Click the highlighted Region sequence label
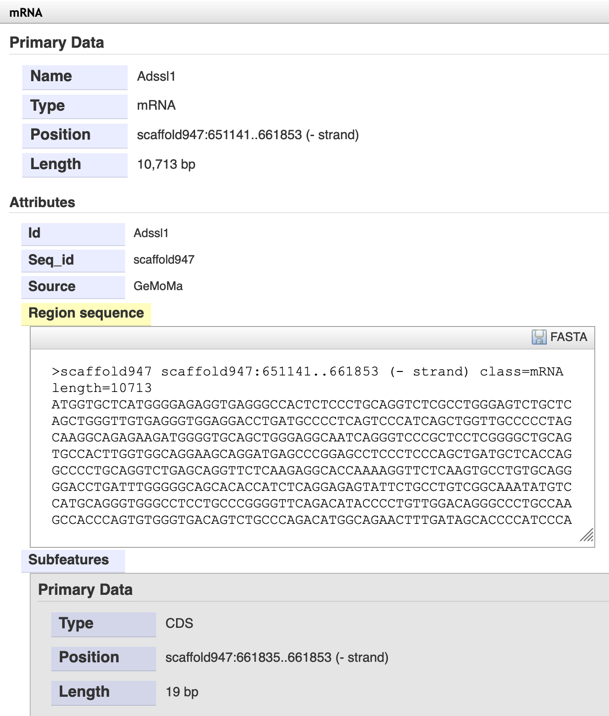Viewport: 609px width, 716px height. tap(86, 313)
